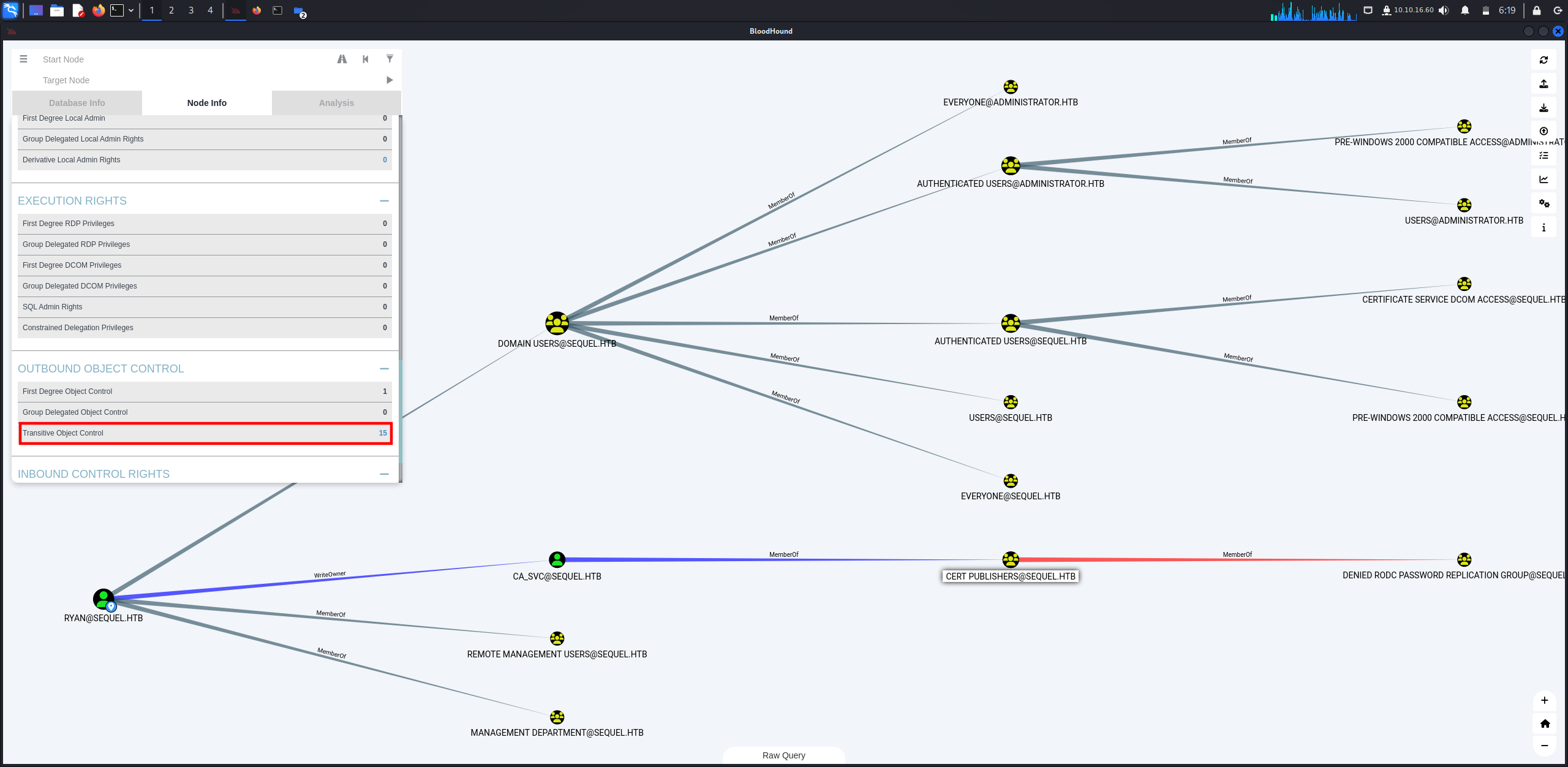The image size is (1568, 767).
Task: Click the WriteOwner edge label
Action: click(x=330, y=575)
